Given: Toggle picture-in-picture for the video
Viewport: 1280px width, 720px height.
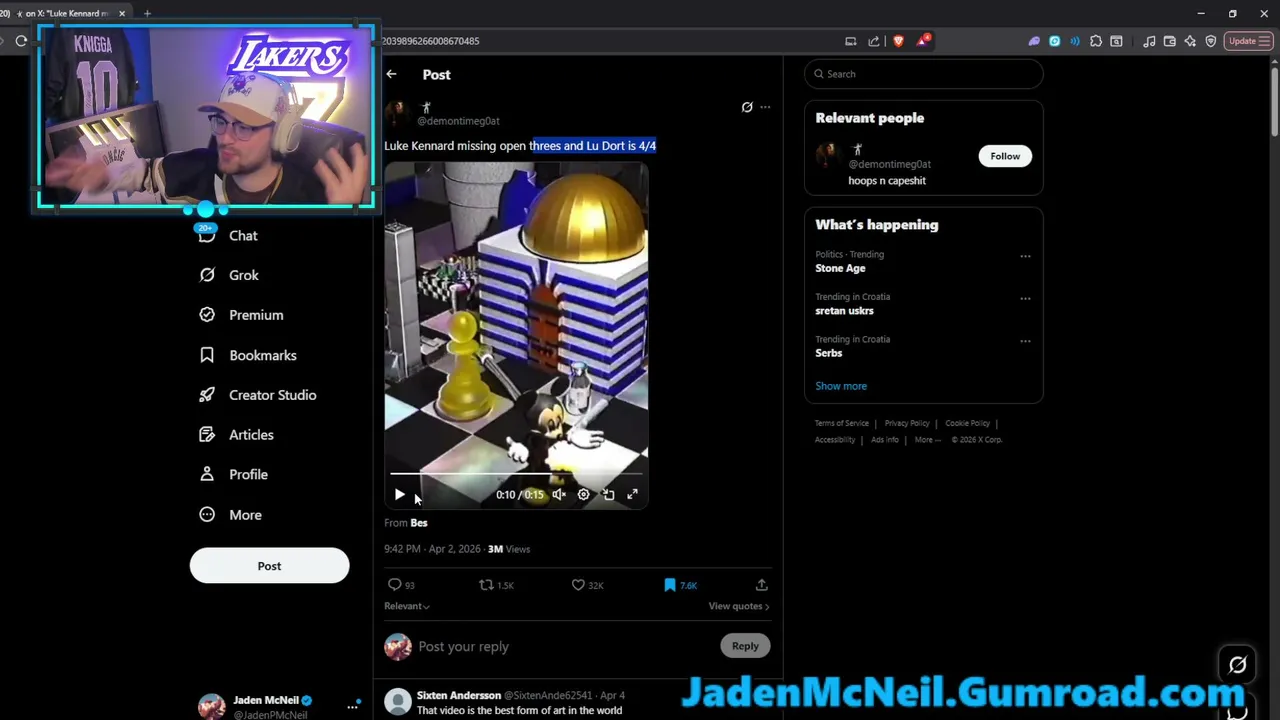Looking at the screenshot, I should pyautogui.click(x=608, y=495).
